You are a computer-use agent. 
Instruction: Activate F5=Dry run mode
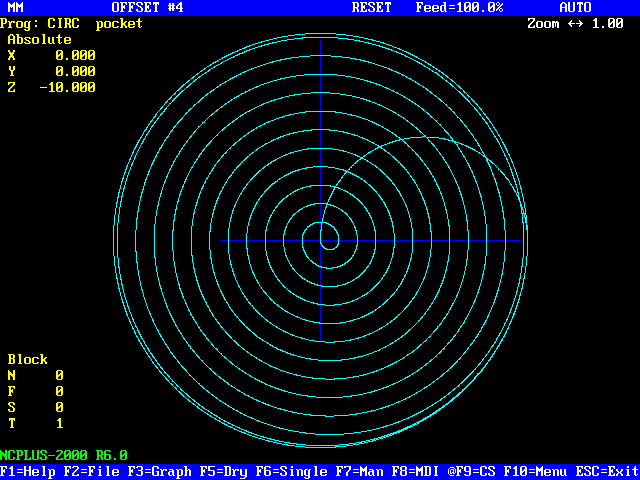224,472
